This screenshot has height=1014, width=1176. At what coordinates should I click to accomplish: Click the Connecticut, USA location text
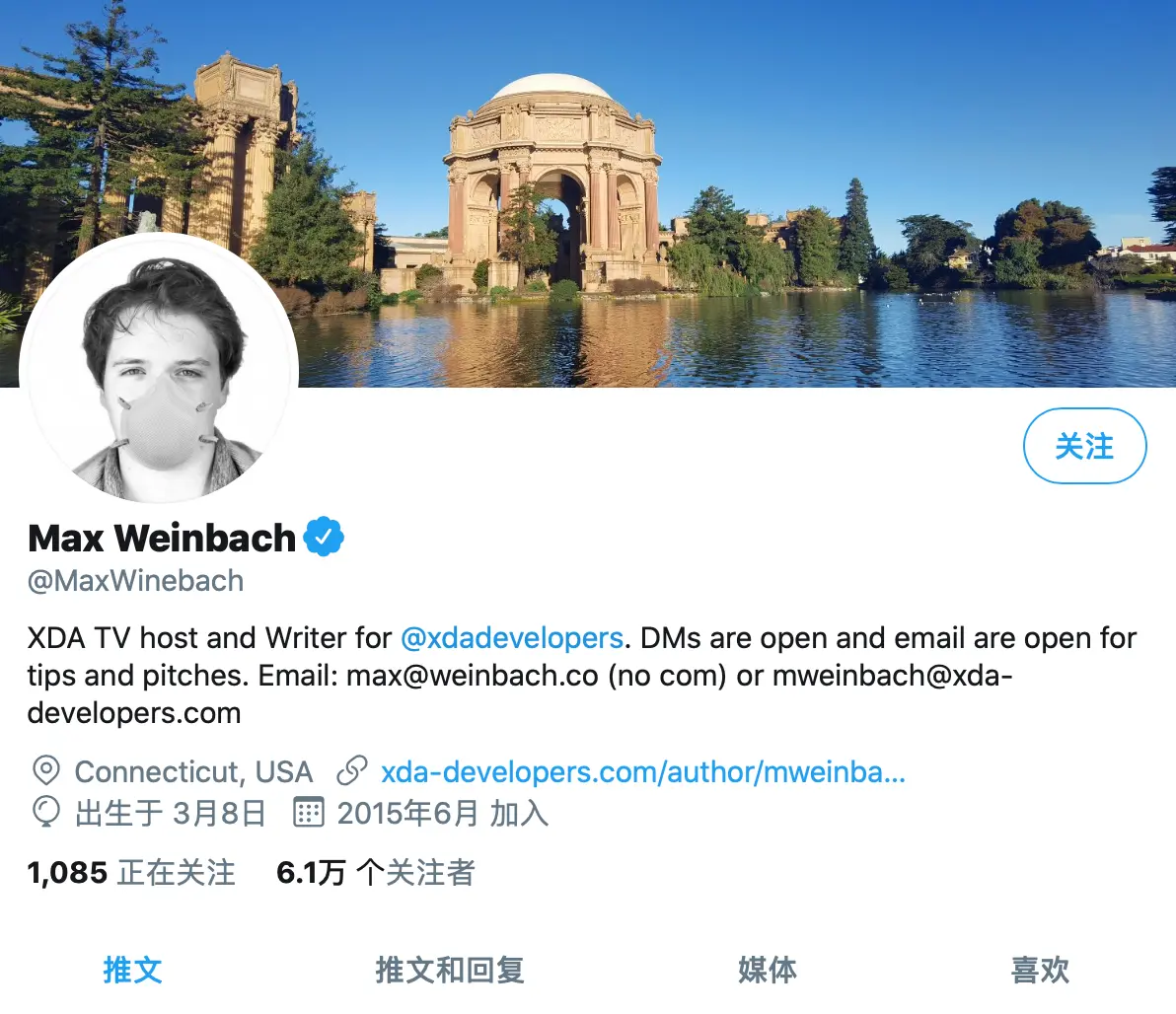(x=193, y=771)
